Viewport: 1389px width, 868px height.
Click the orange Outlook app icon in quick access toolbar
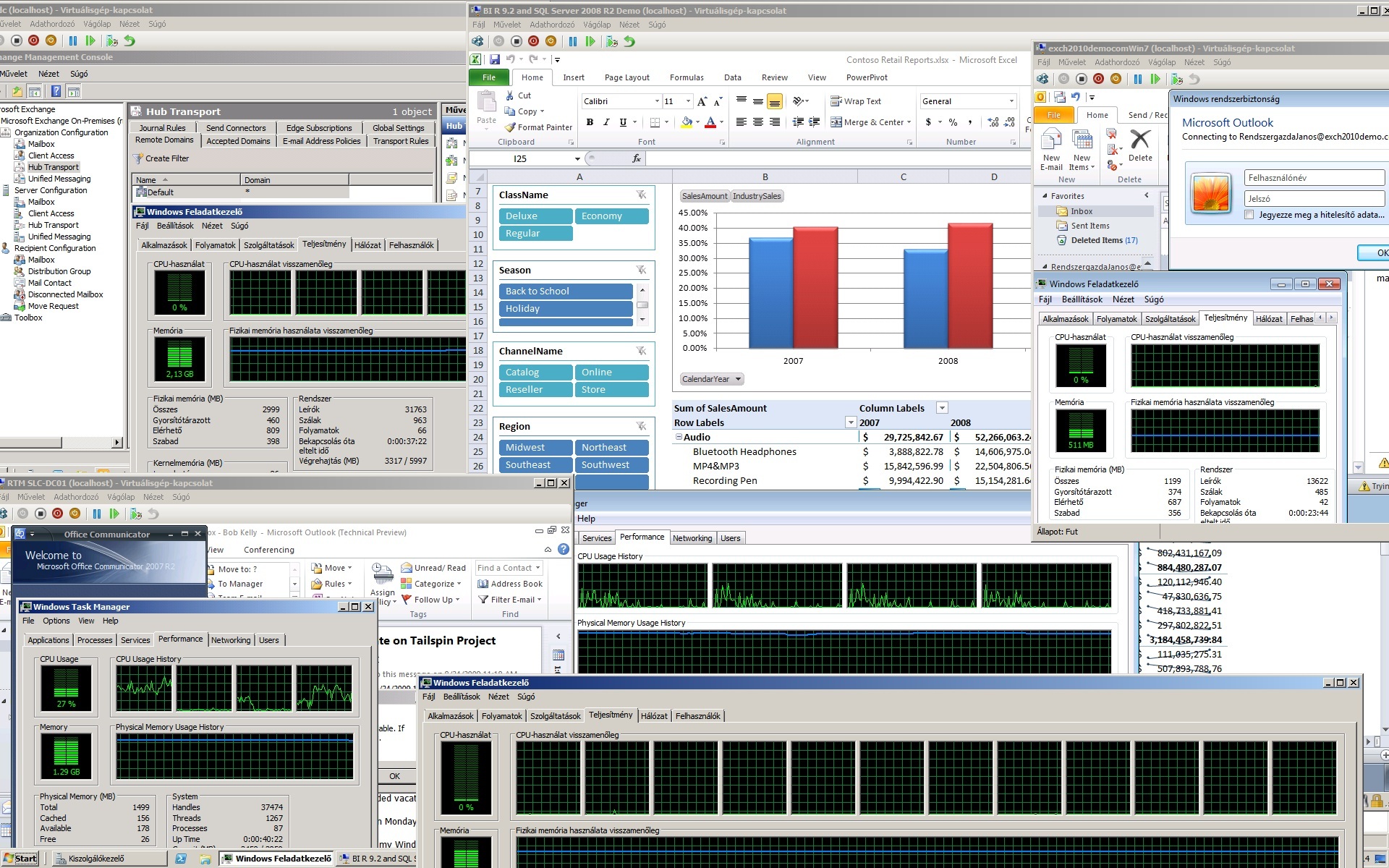(1040, 97)
